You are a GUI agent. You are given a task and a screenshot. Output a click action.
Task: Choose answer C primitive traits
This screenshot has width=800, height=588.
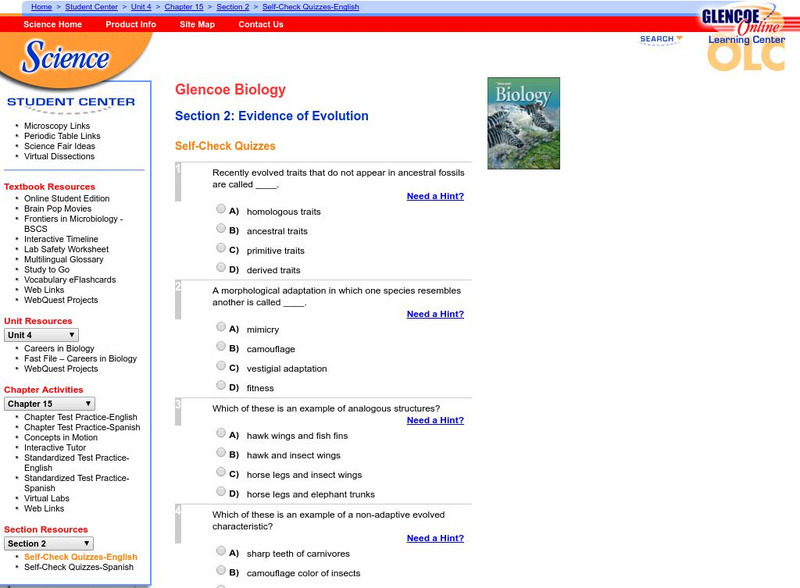click(221, 248)
